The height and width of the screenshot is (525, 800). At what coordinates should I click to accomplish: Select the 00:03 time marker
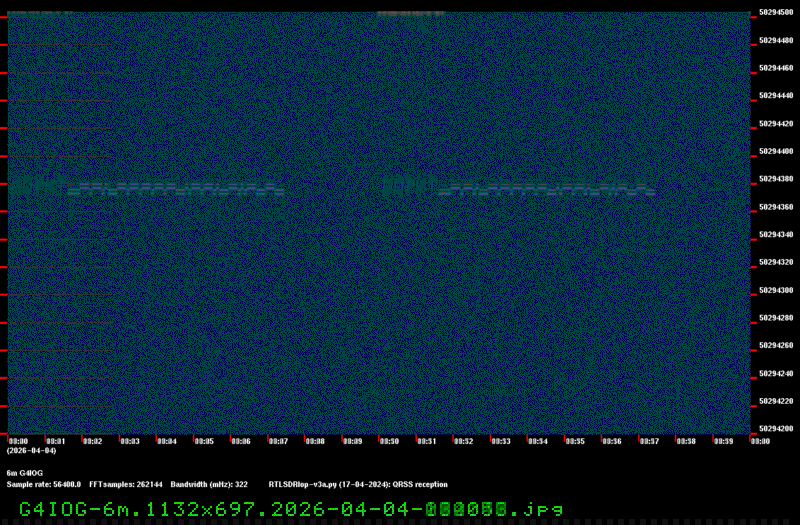[129, 441]
